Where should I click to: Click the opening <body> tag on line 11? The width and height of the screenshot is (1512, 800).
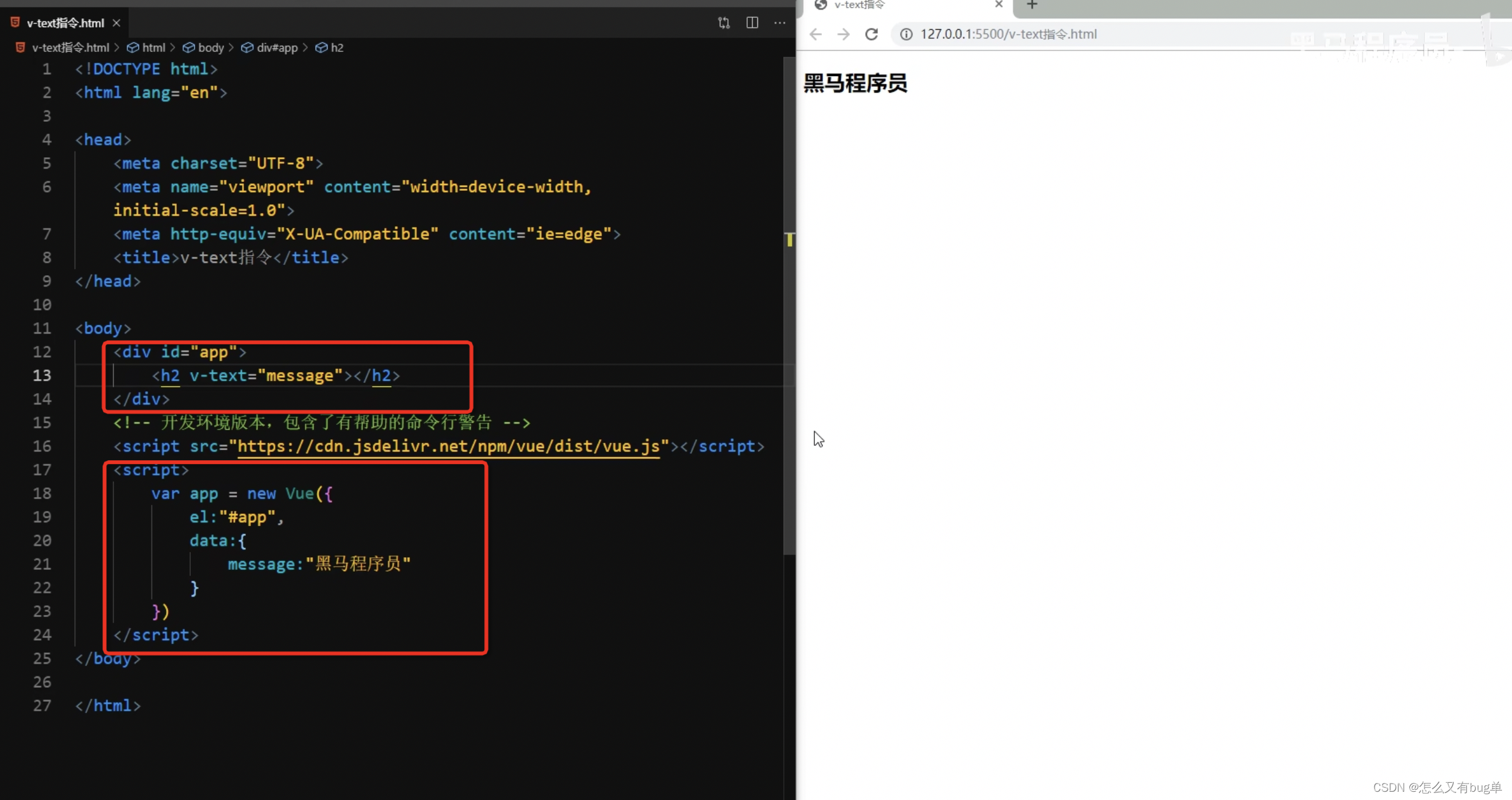pyautogui.click(x=103, y=328)
